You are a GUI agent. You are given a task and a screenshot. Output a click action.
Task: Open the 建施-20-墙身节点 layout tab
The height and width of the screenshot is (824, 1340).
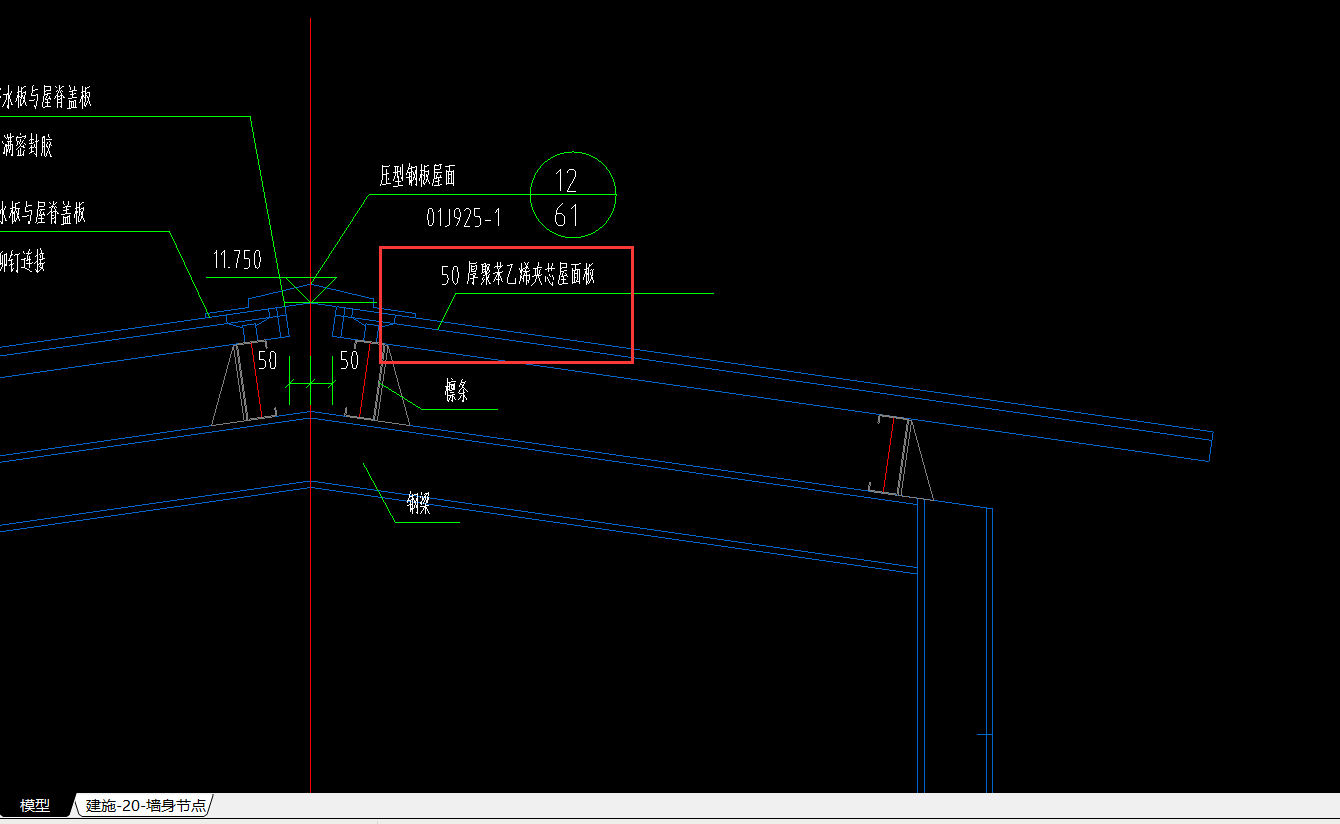[146, 805]
